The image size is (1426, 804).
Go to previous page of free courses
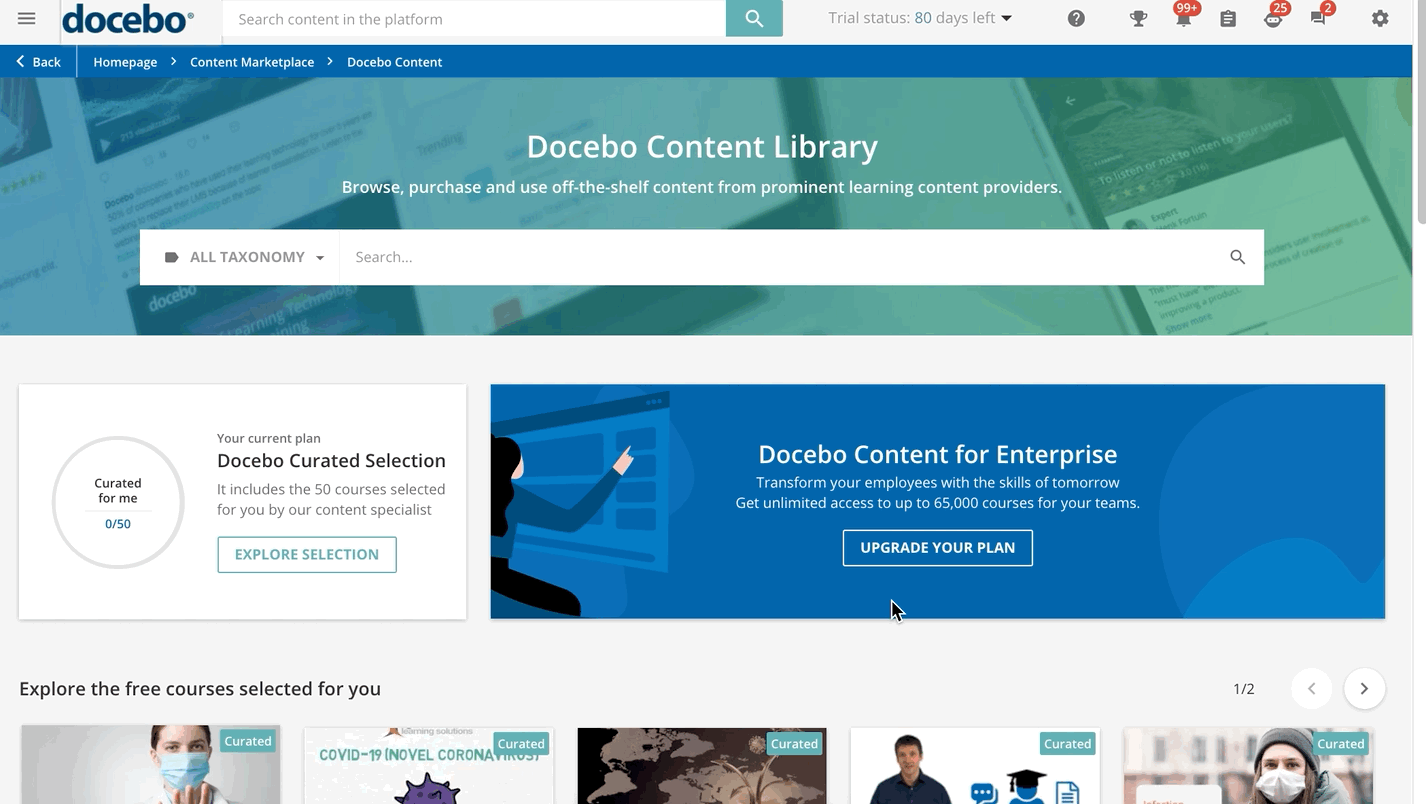pos(1311,689)
